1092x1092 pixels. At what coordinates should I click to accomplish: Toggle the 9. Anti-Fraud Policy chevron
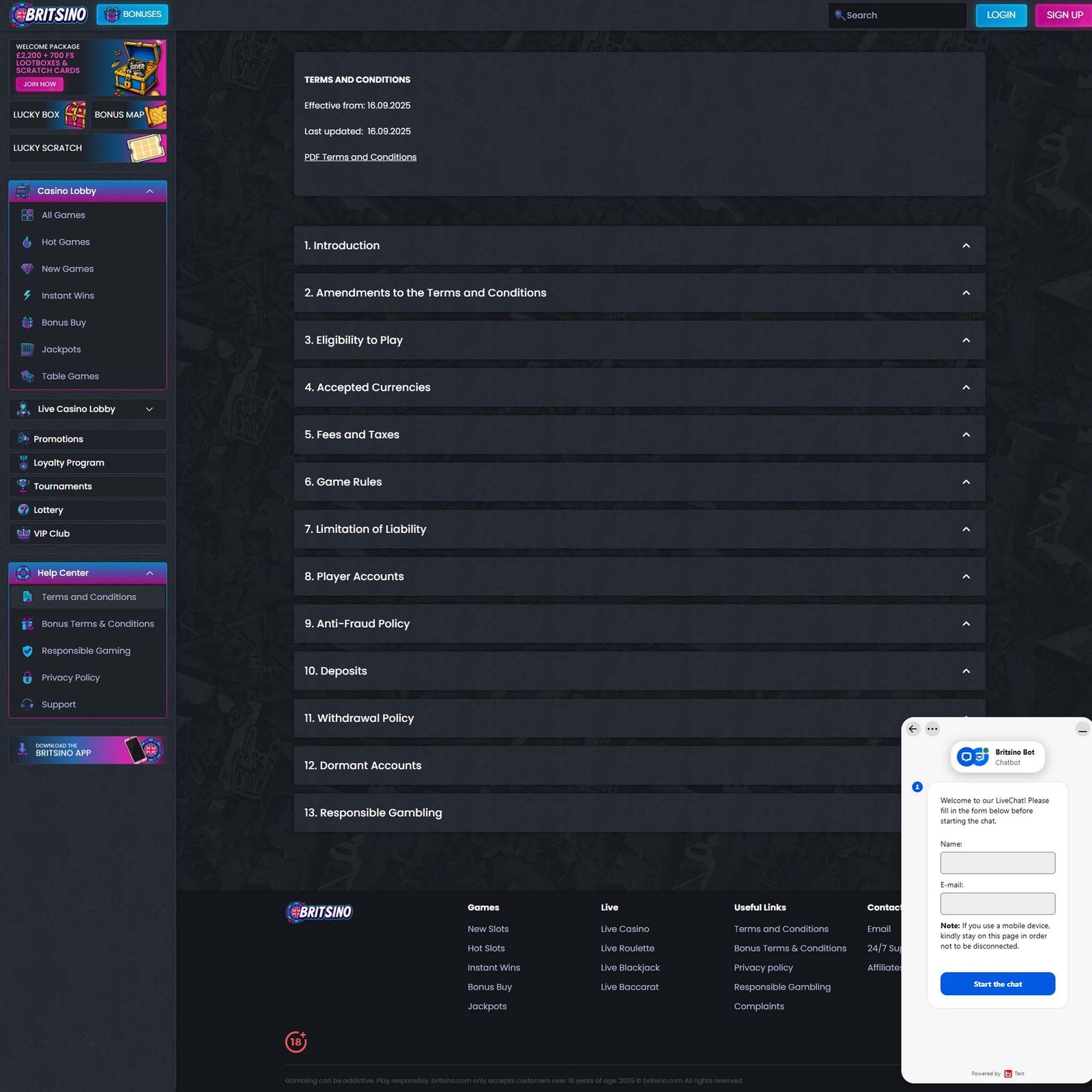pos(966,624)
